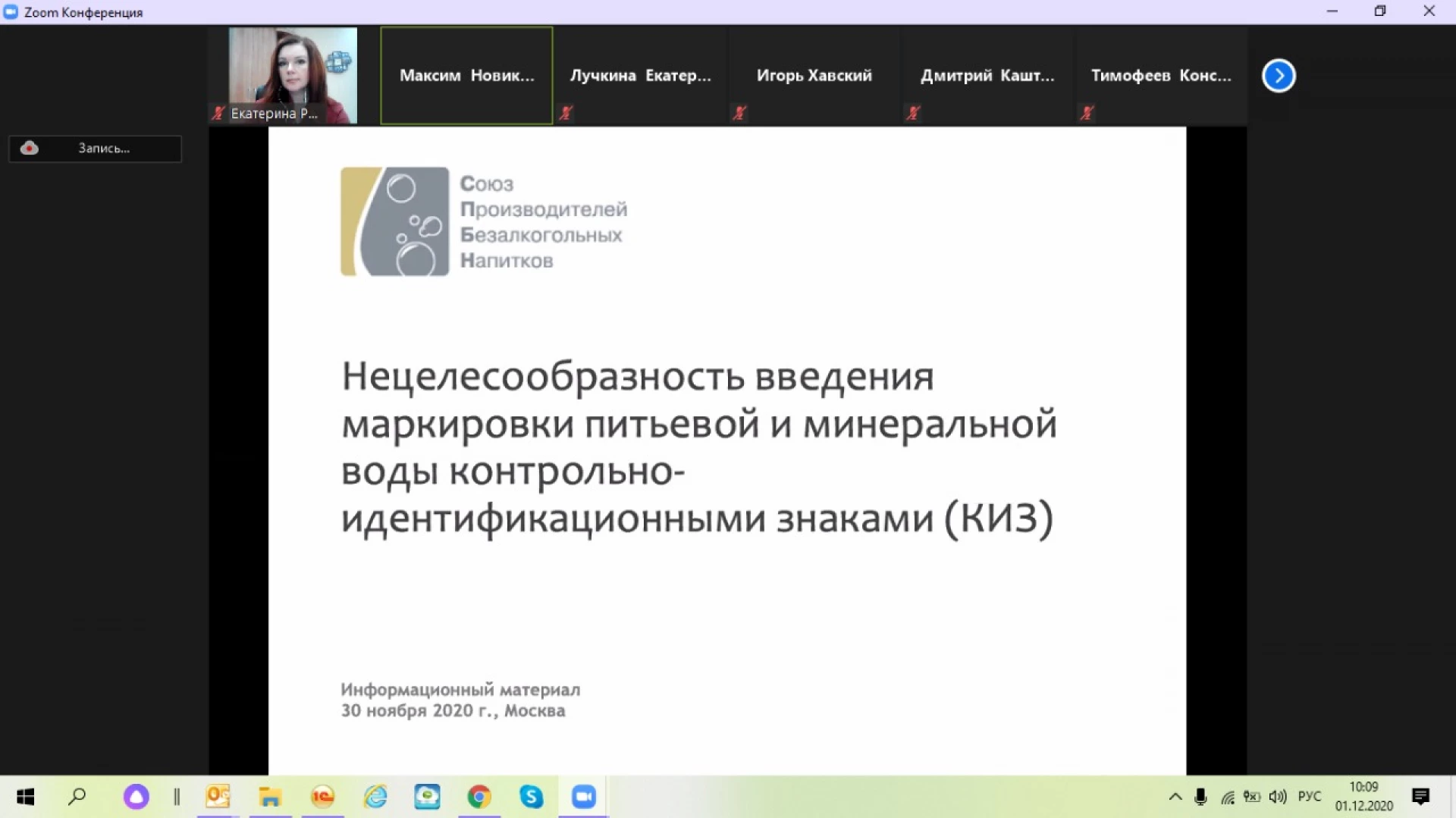Click muted mic icon on Дмитрий Кашт... tile

[x=913, y=113]
